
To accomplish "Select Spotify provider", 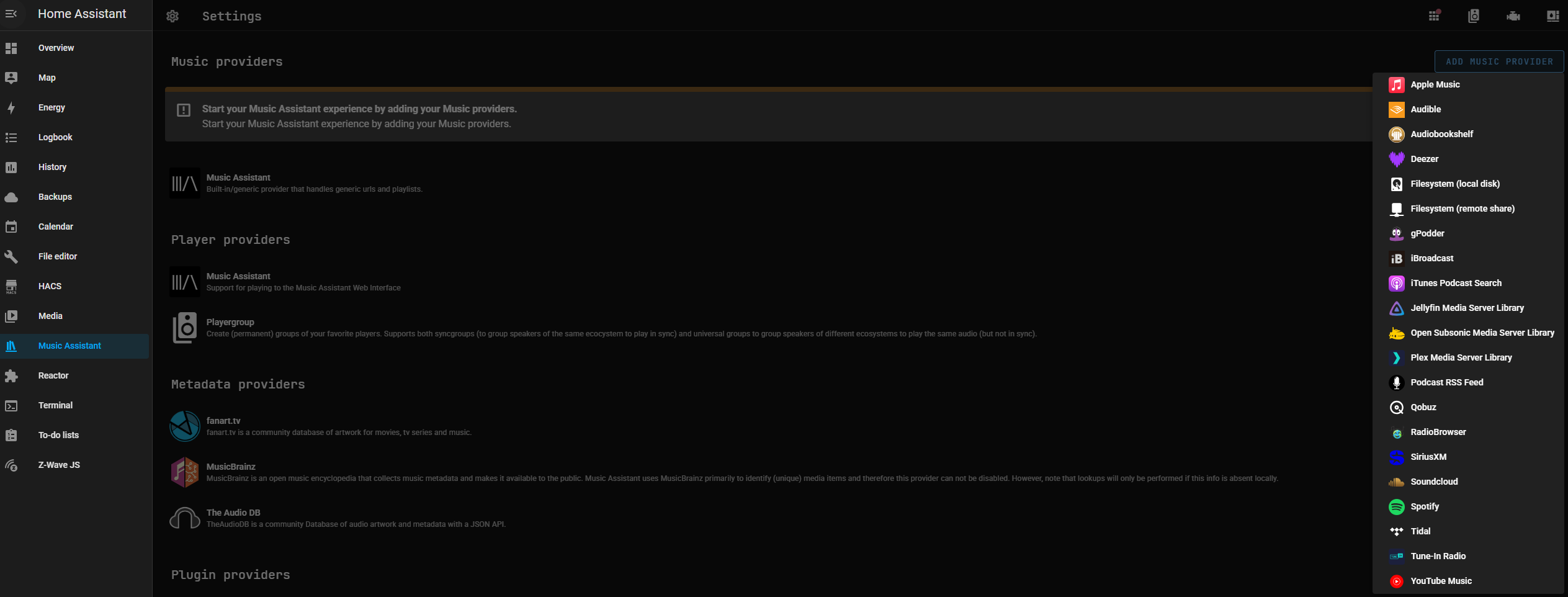I will pyautogui.click(x=1469, y=506).
